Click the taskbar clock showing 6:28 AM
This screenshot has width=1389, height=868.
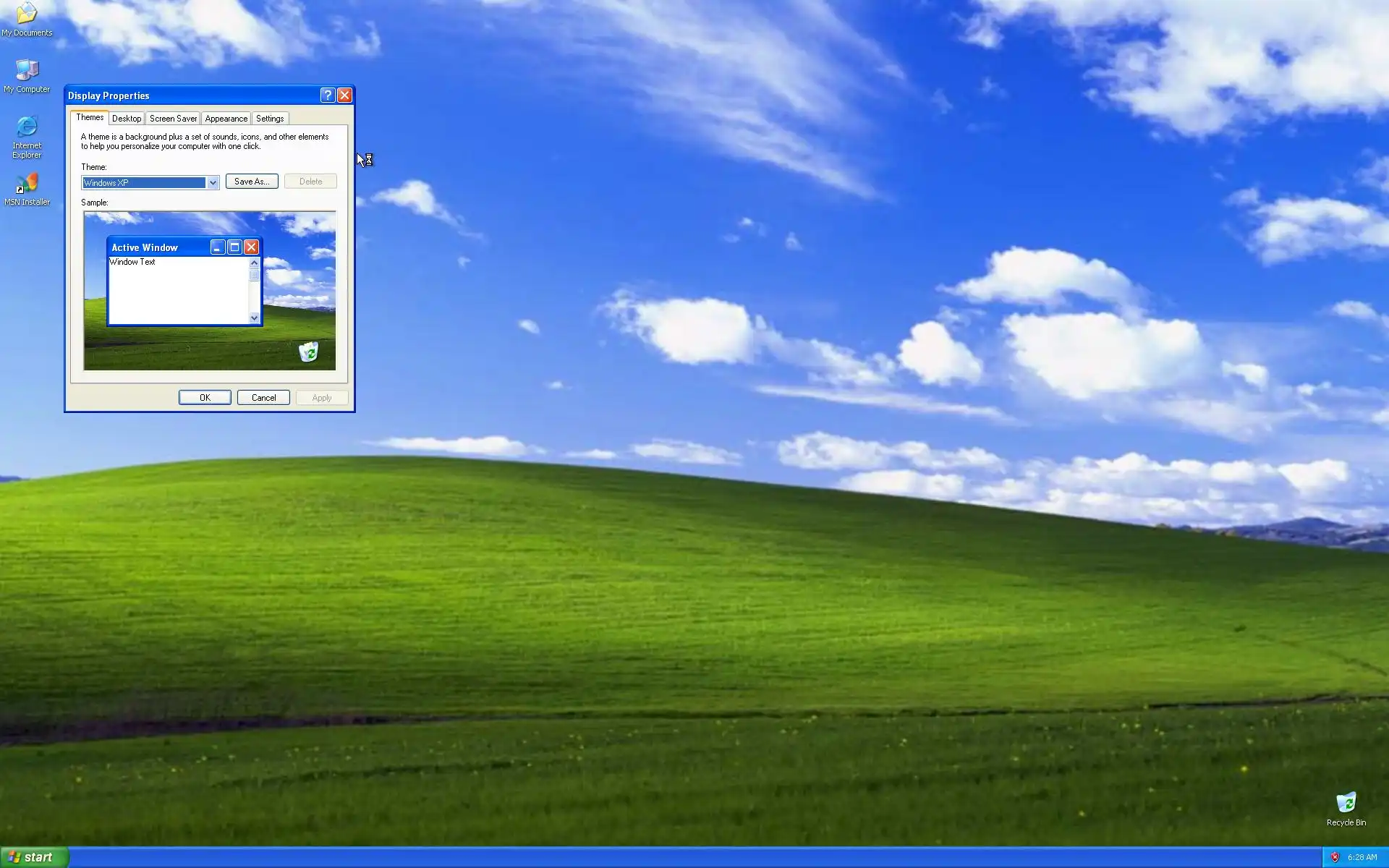point(1362,857)
